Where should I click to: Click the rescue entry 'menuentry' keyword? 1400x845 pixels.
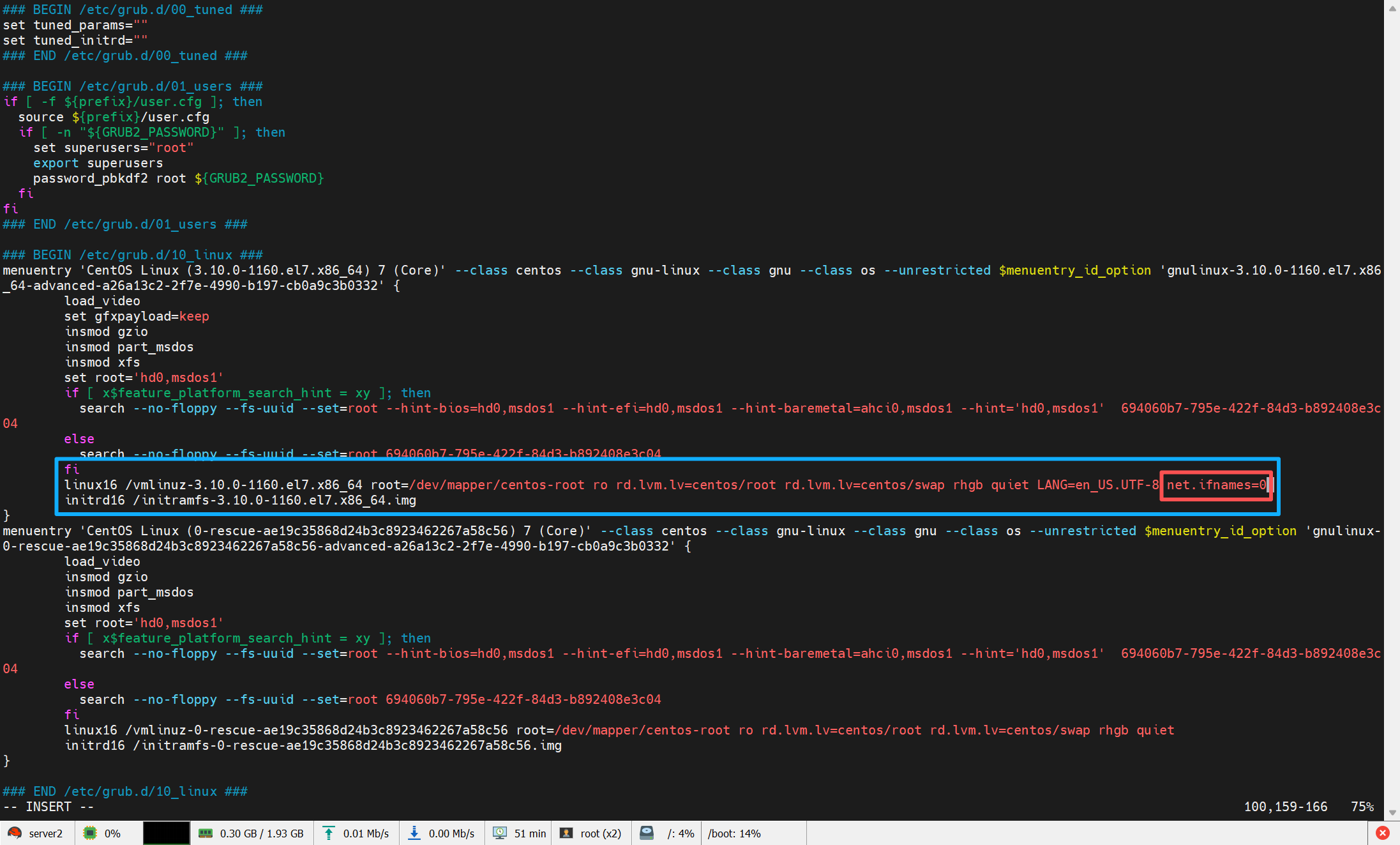coord(37,531)
